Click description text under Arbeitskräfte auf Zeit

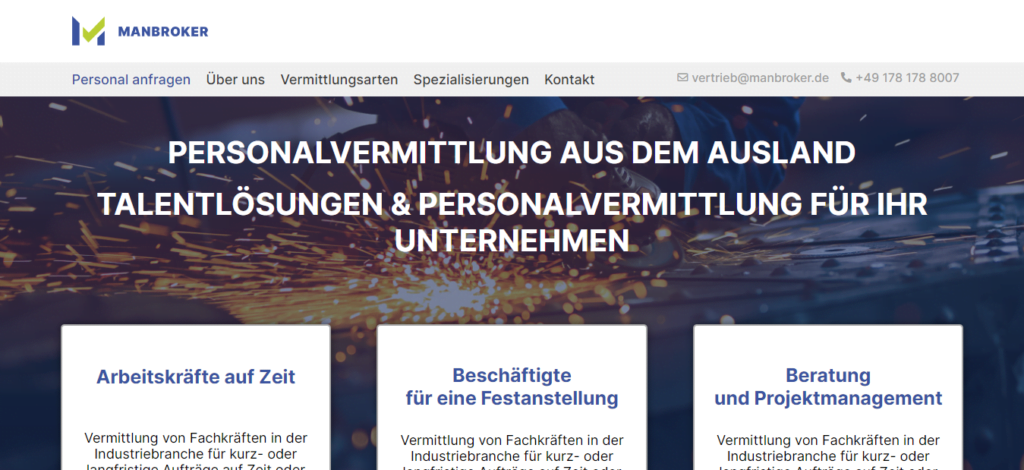[x=196, y=451]
